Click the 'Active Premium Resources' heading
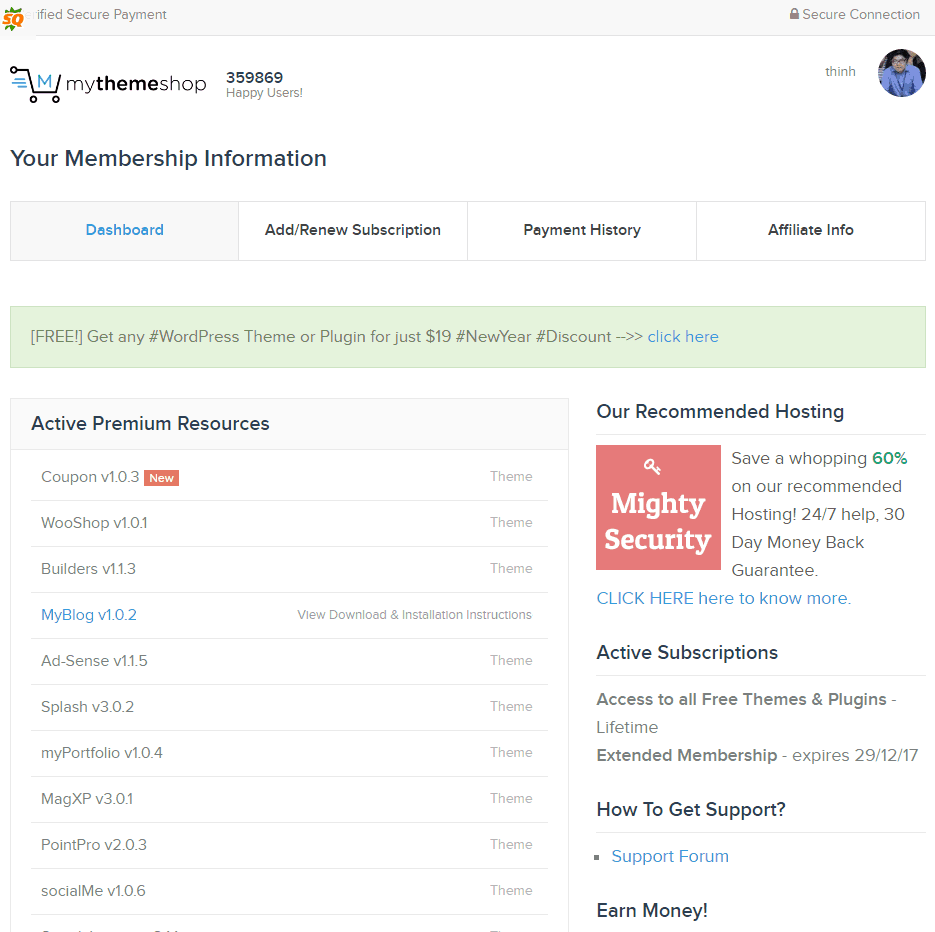Image resolution: width=935 pixels, height=932 pixels. (150, 423)
